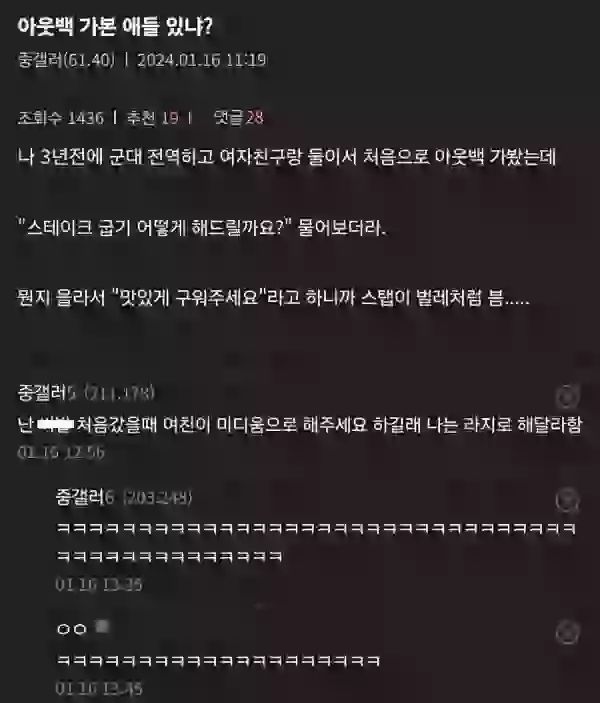This screenshot has height=703, width=600.
Task: Open commenter 중갤러5 (211.178) profile
Action: [x=86, y=393]
